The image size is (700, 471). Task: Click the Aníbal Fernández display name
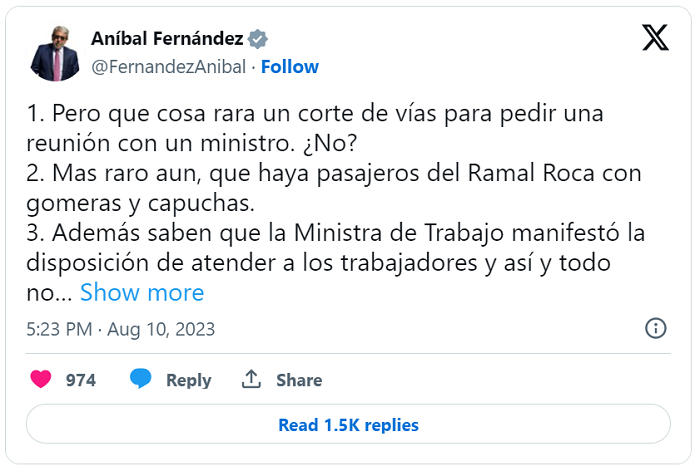click(167, 39)
